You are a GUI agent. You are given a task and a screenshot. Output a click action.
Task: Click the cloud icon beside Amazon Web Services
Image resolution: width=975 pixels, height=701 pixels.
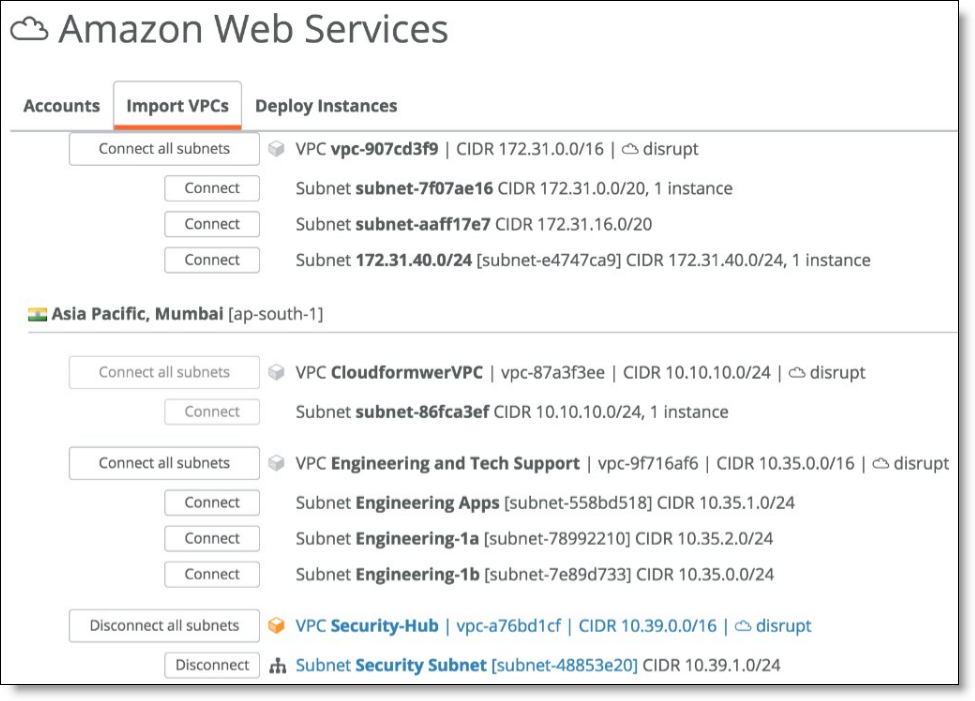[29, 29]
